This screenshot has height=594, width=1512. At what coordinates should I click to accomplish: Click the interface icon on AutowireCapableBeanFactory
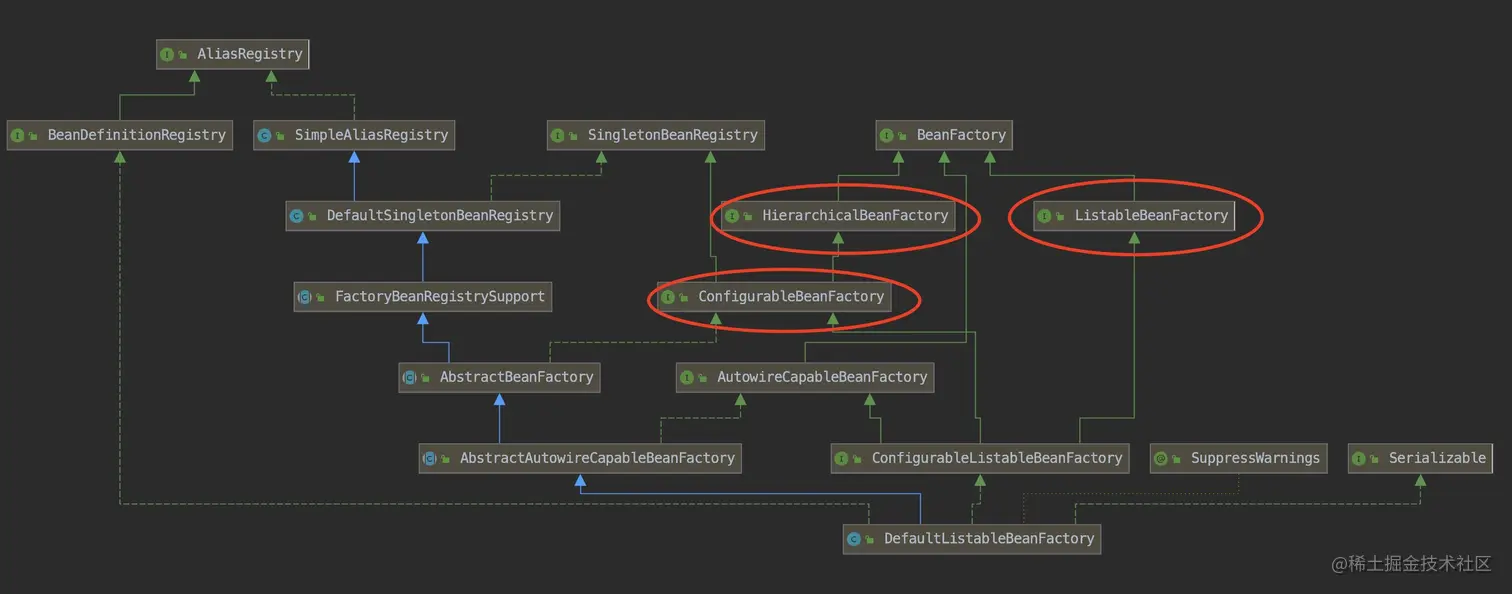(x=687, y=378)
